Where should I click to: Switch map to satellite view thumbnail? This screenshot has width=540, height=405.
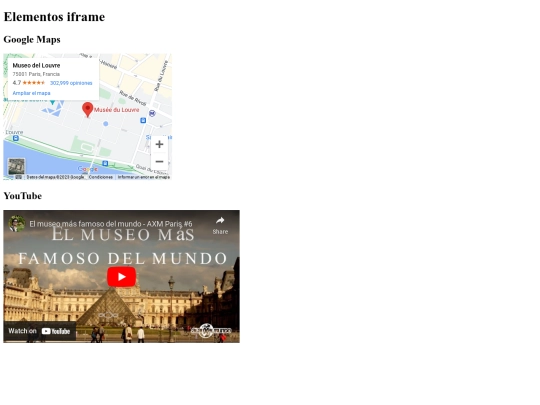click(16, 167)
